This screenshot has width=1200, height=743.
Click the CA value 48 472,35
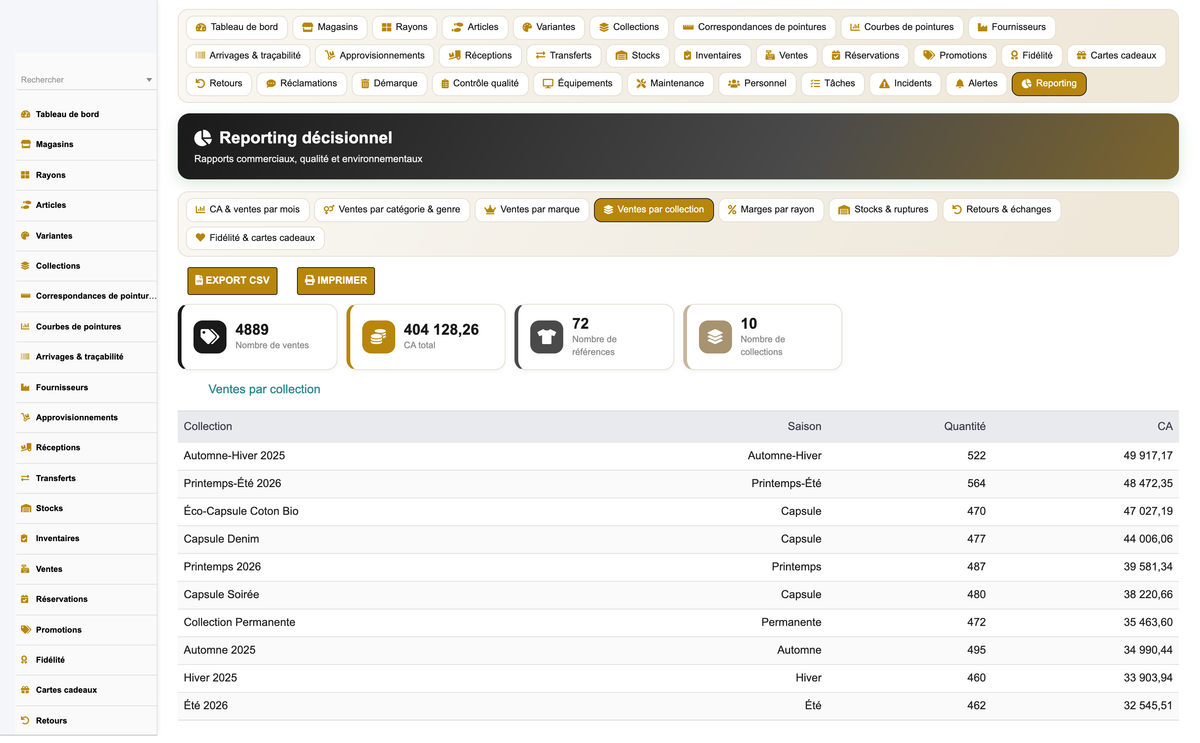tap(1148, 484)
